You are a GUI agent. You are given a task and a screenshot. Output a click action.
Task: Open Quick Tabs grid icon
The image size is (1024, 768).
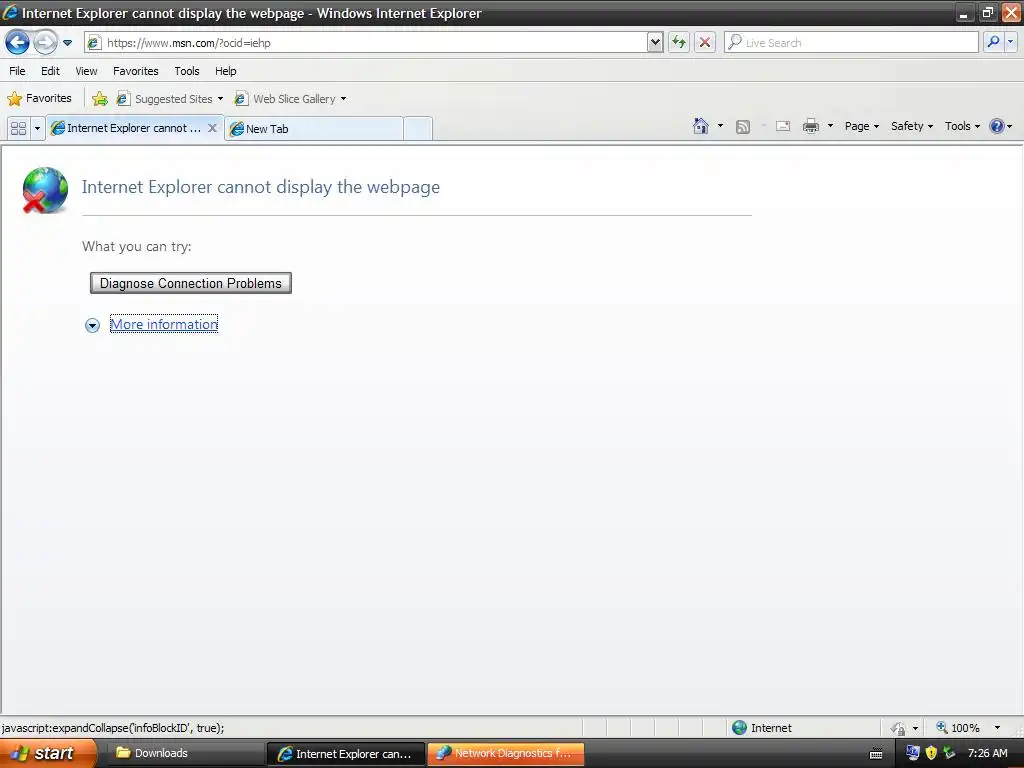pos(19,129)
